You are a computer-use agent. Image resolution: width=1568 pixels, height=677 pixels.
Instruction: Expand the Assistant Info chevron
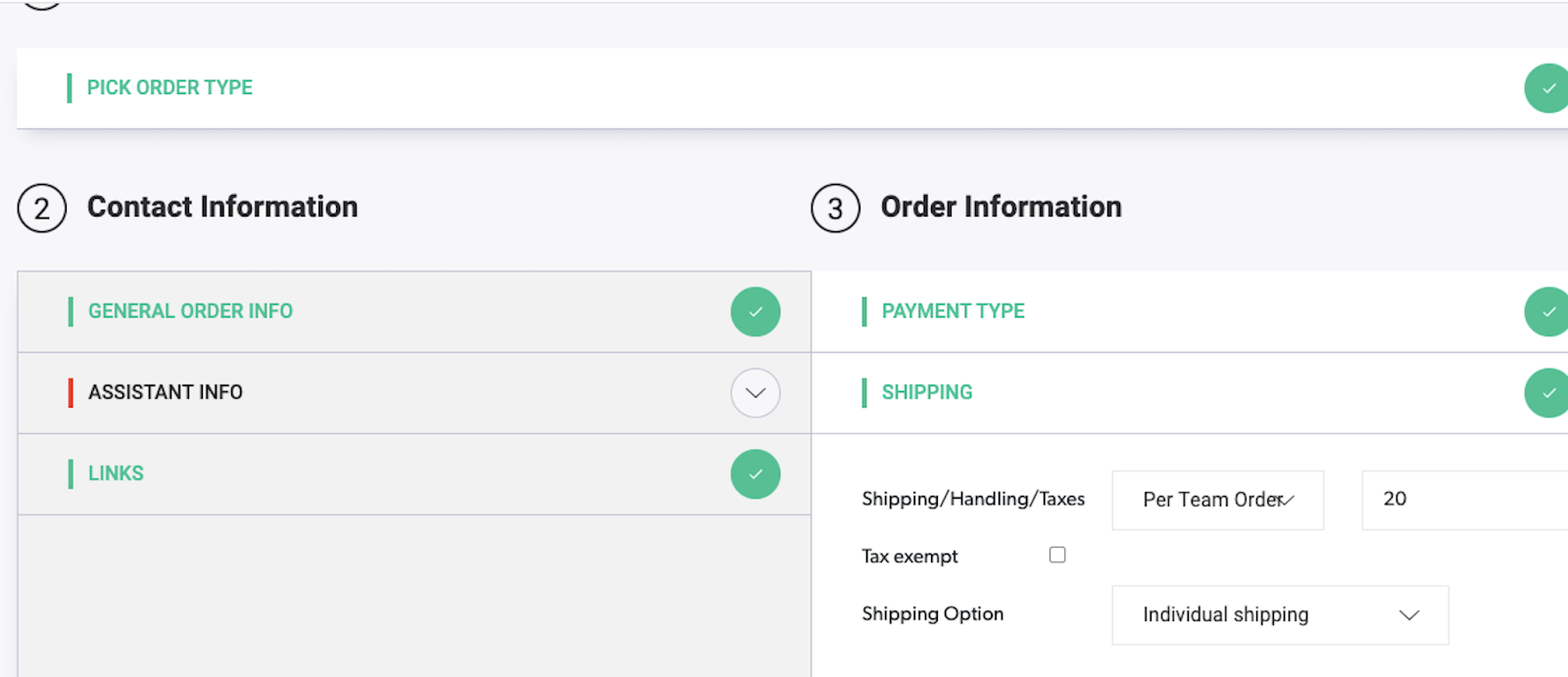coord(755,393)
